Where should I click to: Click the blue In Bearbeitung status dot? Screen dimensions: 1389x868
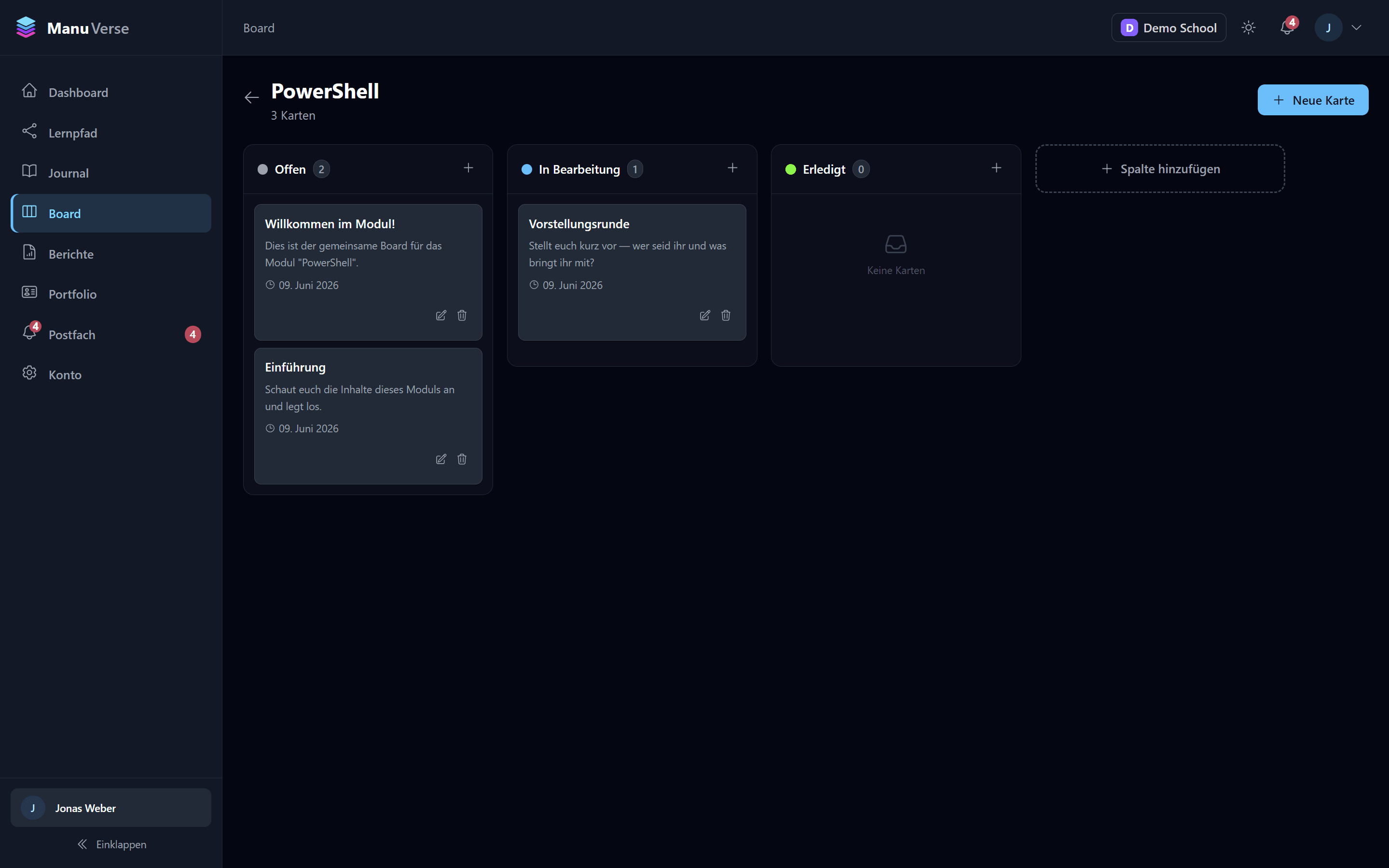[x=527, y=169]
